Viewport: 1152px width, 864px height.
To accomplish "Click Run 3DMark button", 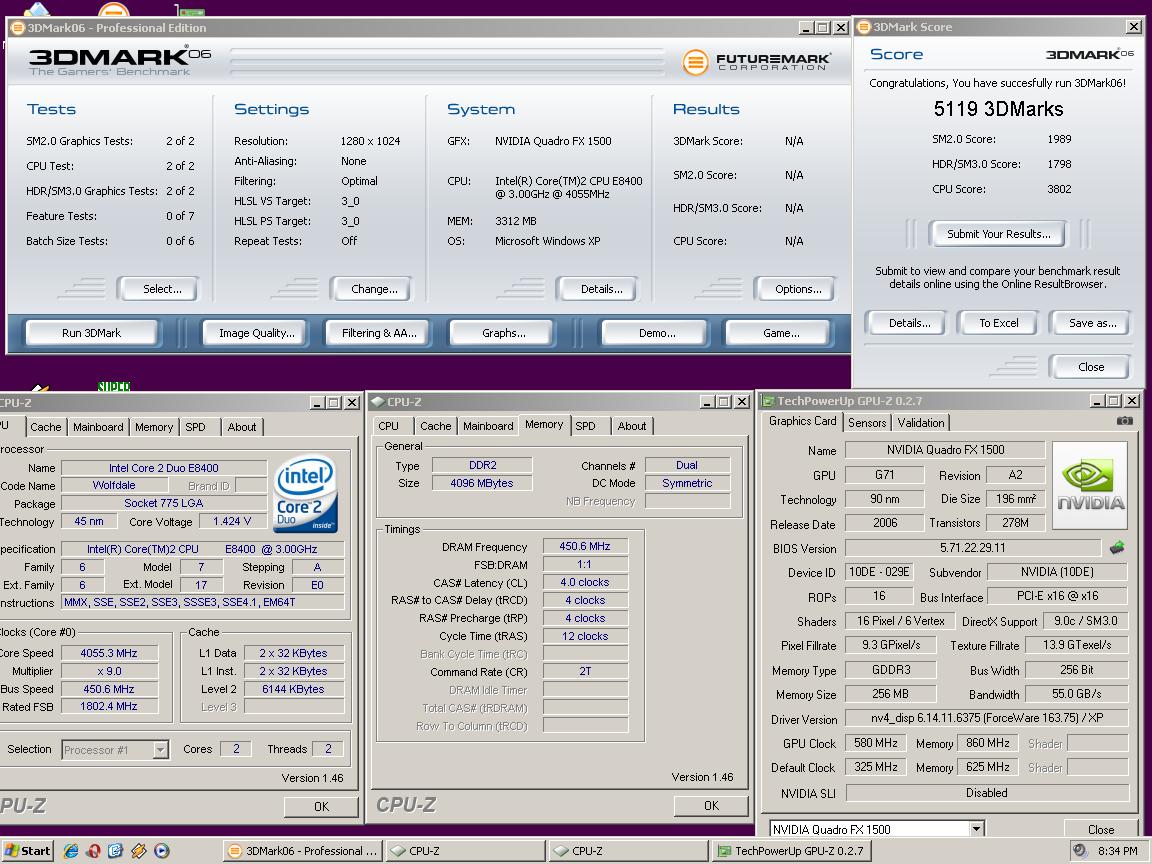I will pos(92,333).
